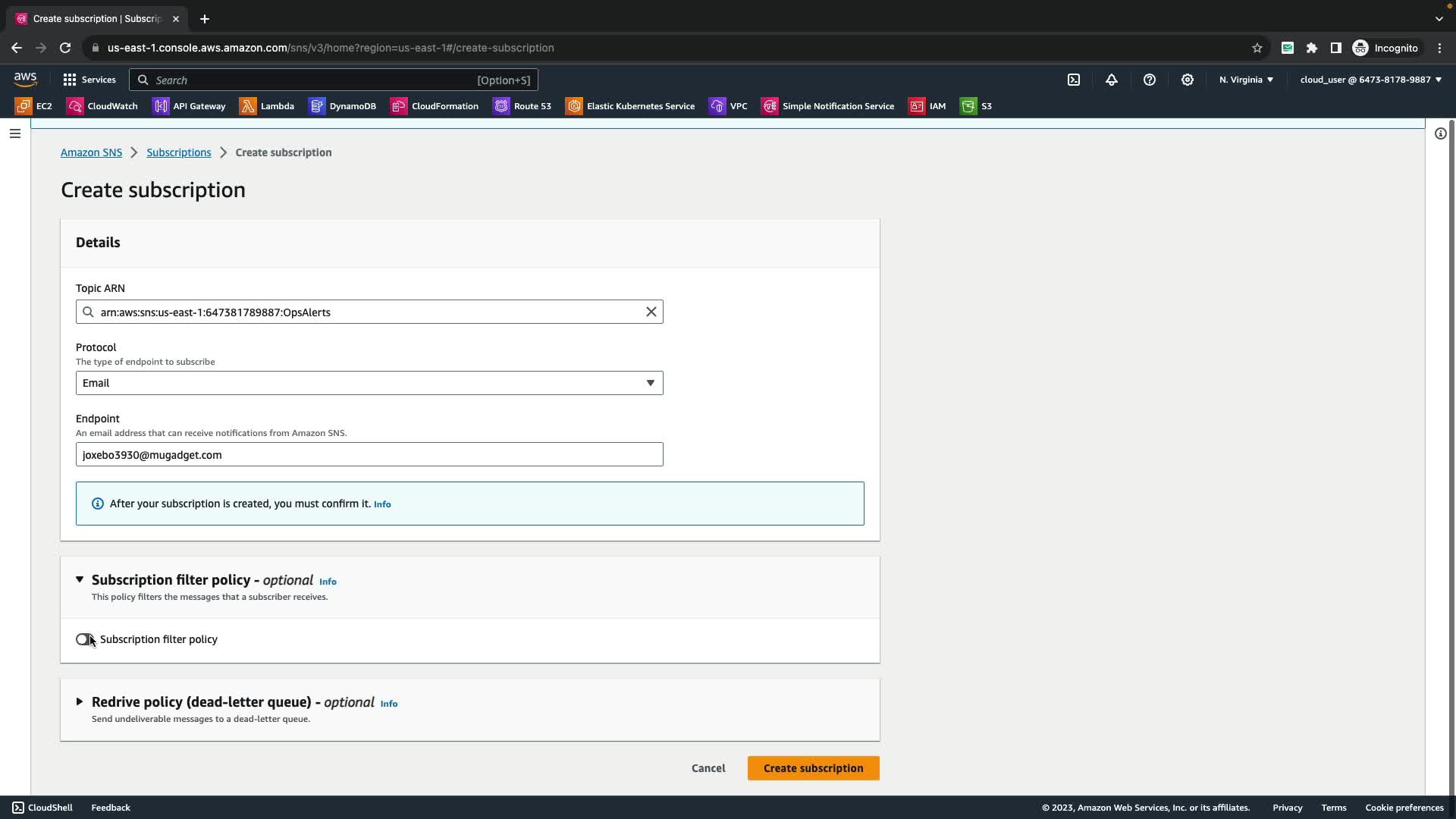This screenshot has width=1456, height=819.
Task: Open the Protocol dropdown showing Email
Action: 369,383
